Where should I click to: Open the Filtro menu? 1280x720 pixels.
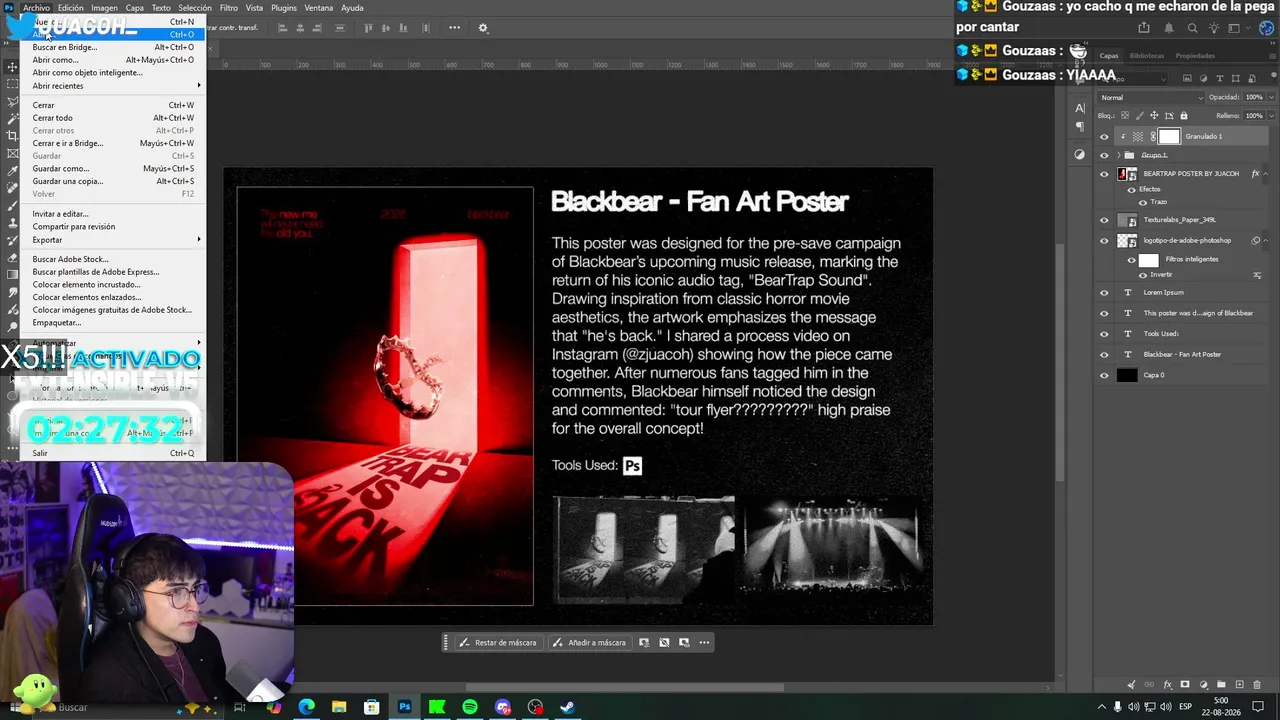(x=229, y=8)
